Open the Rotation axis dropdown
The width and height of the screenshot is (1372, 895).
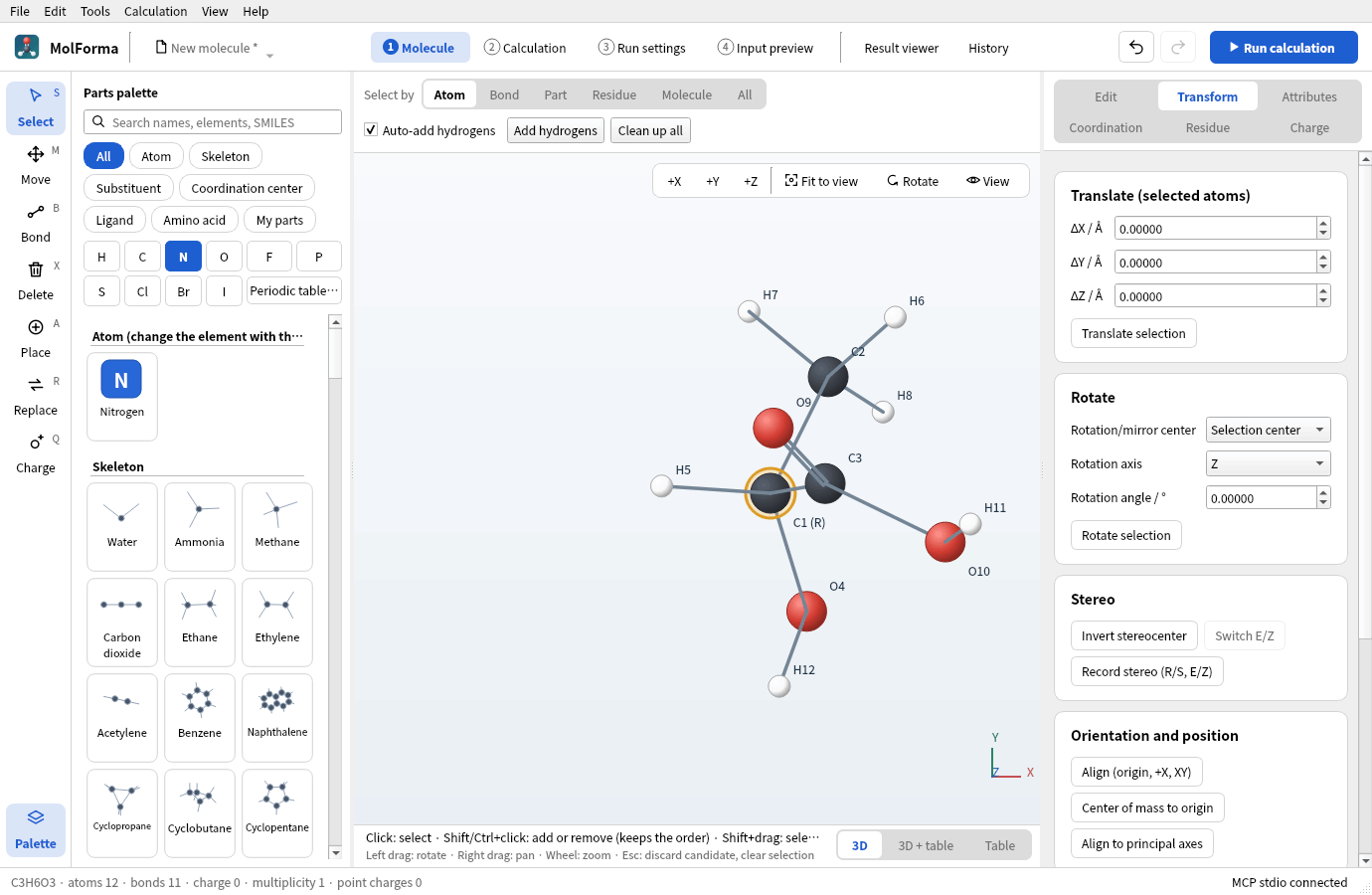(x=1269, y=463)
